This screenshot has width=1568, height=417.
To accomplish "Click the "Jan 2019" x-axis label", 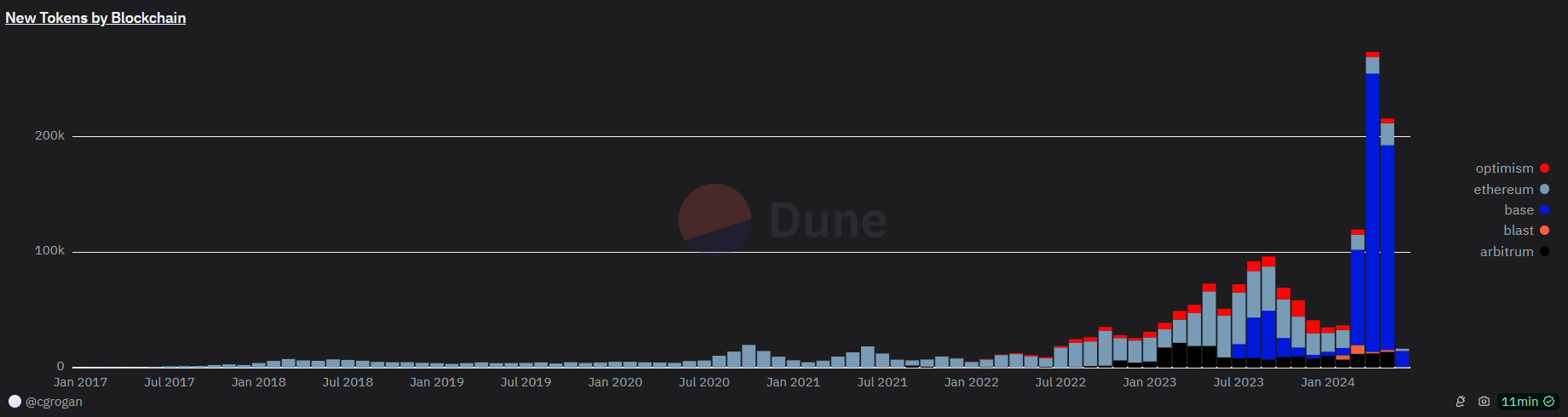I will [437, 382].
